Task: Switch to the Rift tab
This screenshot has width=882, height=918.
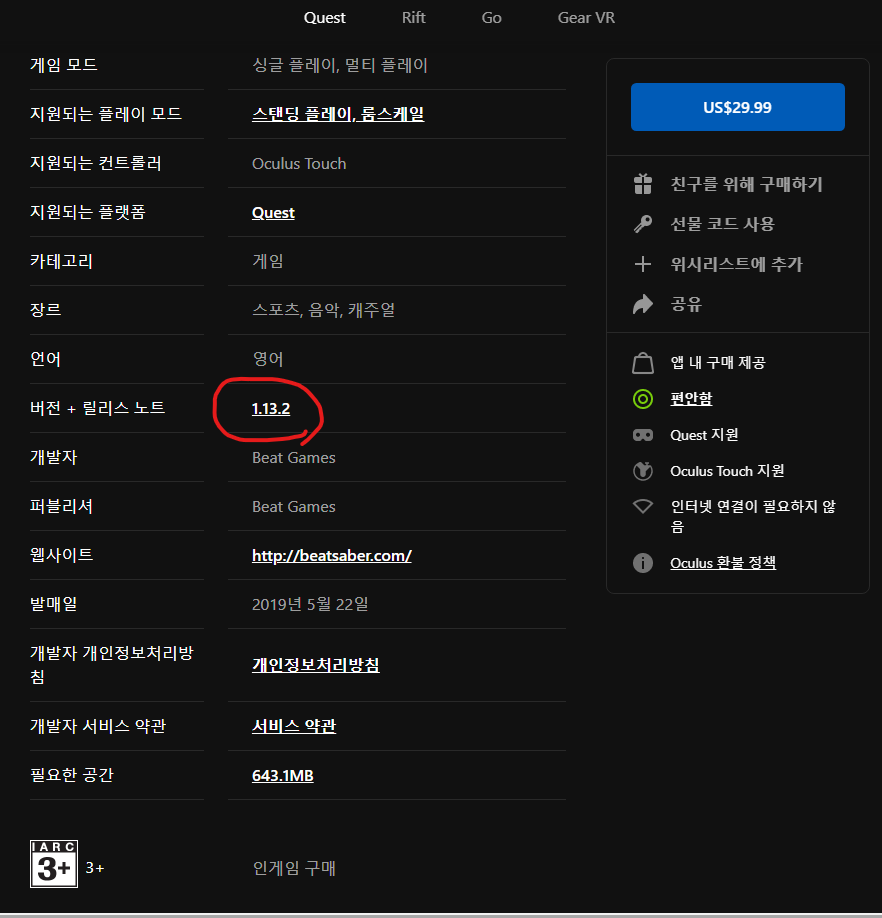Action: pos(413,18)
